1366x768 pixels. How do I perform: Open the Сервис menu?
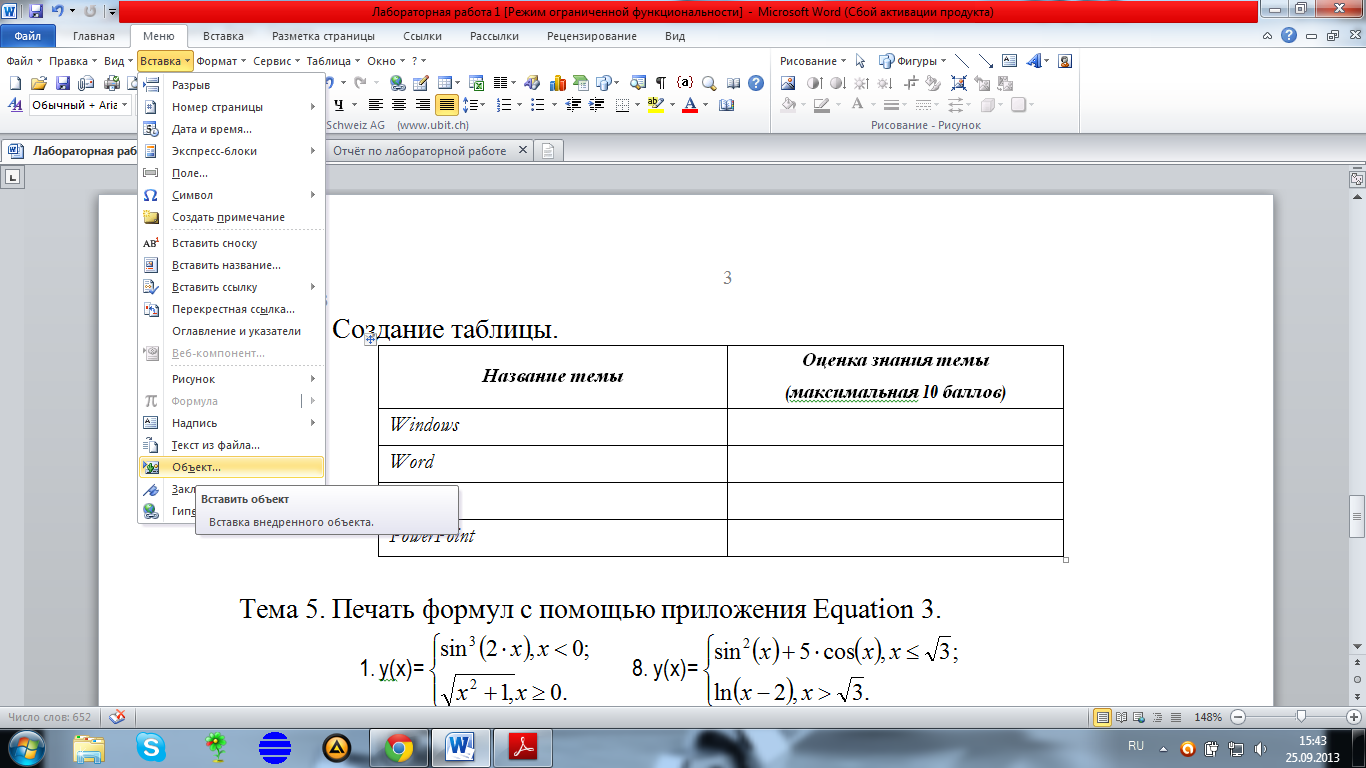click(x=278, y=61)
